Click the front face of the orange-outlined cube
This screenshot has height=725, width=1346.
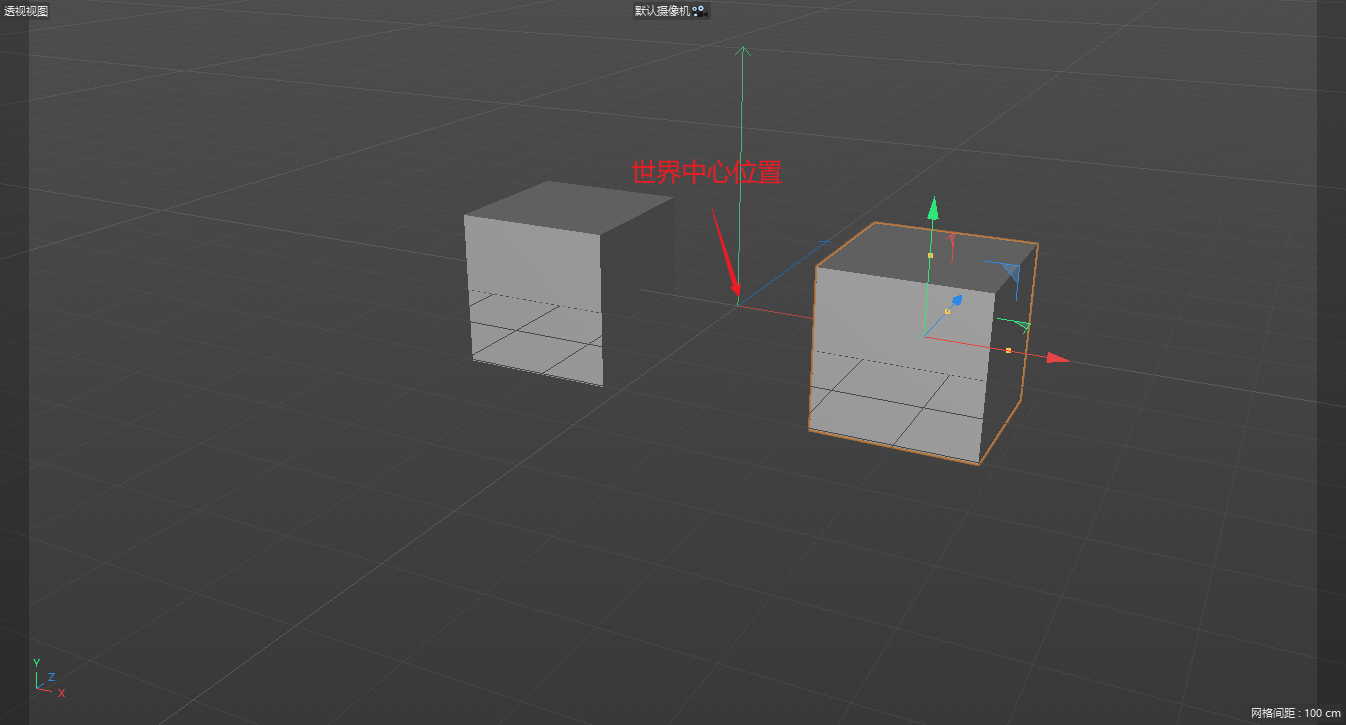tap(900, 370)
